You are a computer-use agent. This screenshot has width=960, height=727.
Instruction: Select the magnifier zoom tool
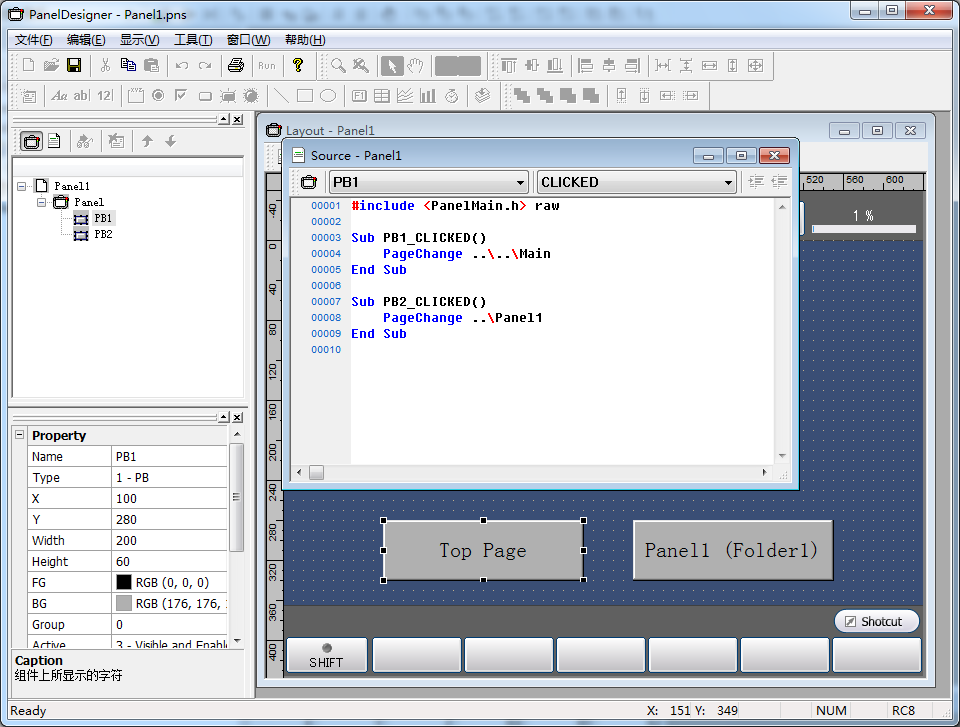click(339, 66)
